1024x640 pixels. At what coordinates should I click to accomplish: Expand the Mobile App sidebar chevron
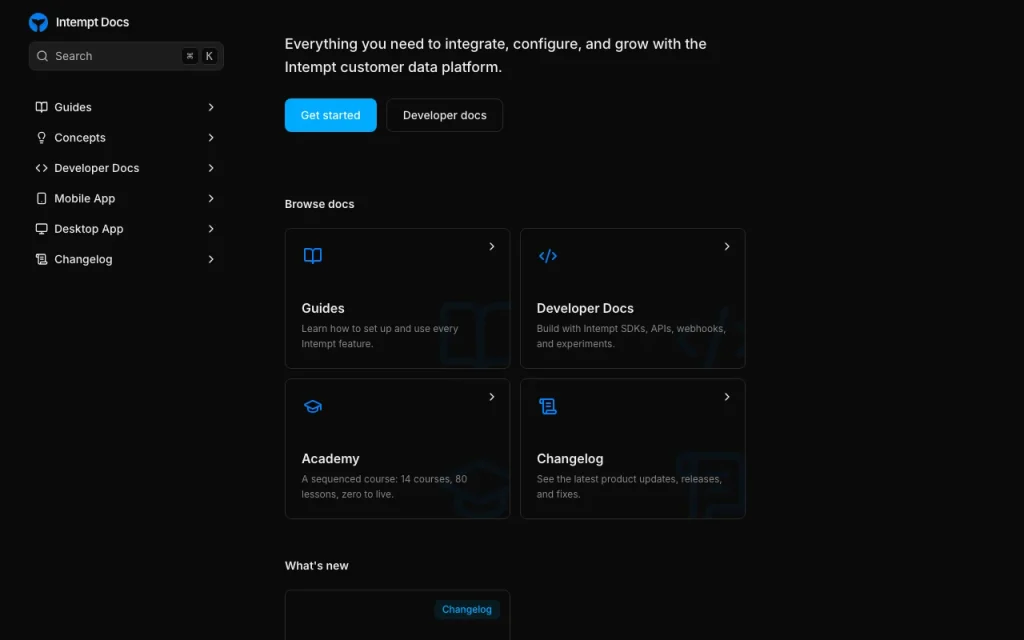[211, 199]
